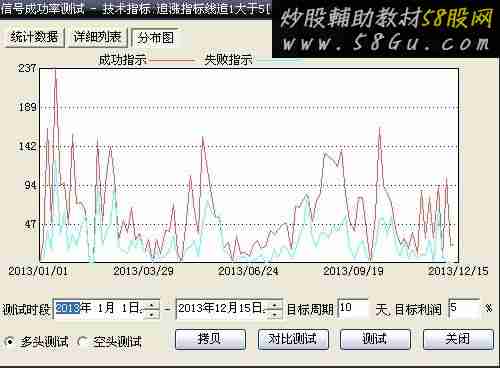Increase start date with up spinner arrow
This screenshot has height=368, width=500.
point(152,305)
